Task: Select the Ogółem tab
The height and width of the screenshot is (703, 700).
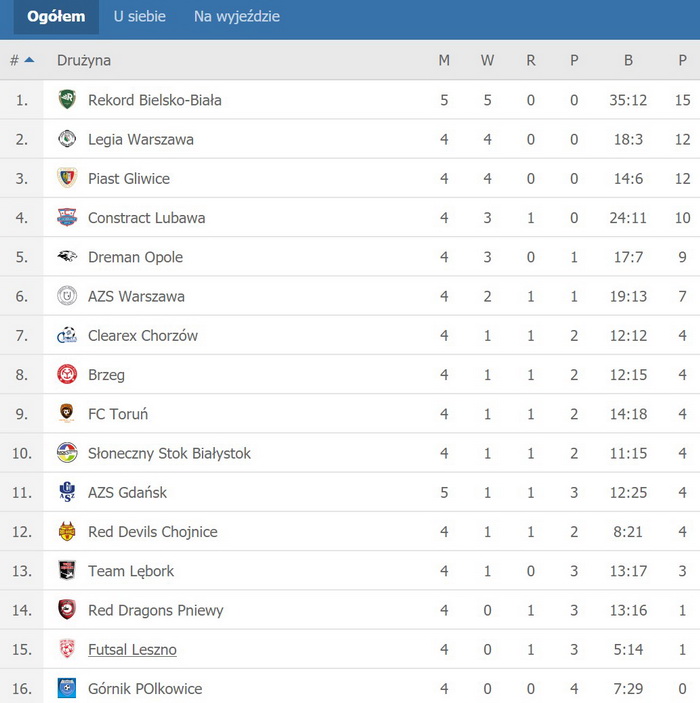Action: coord(56,17)
